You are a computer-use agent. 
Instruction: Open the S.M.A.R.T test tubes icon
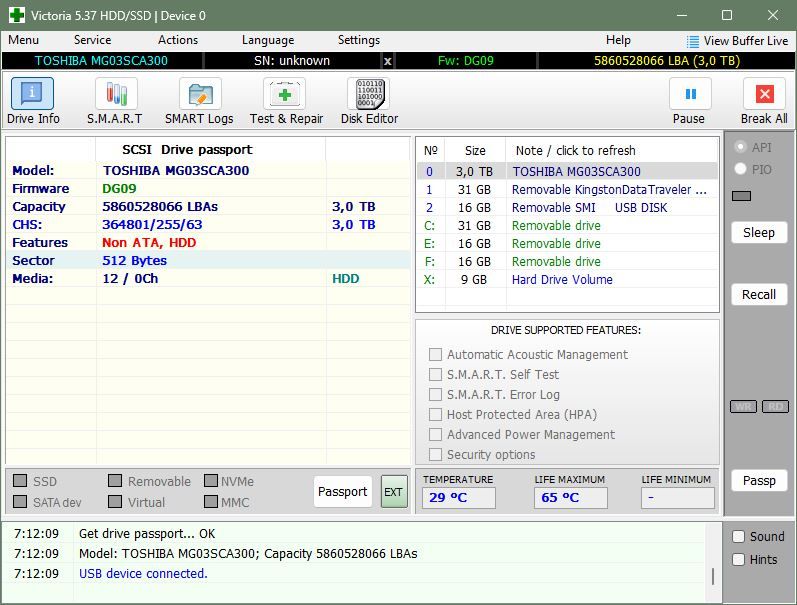tap(116, 94)
